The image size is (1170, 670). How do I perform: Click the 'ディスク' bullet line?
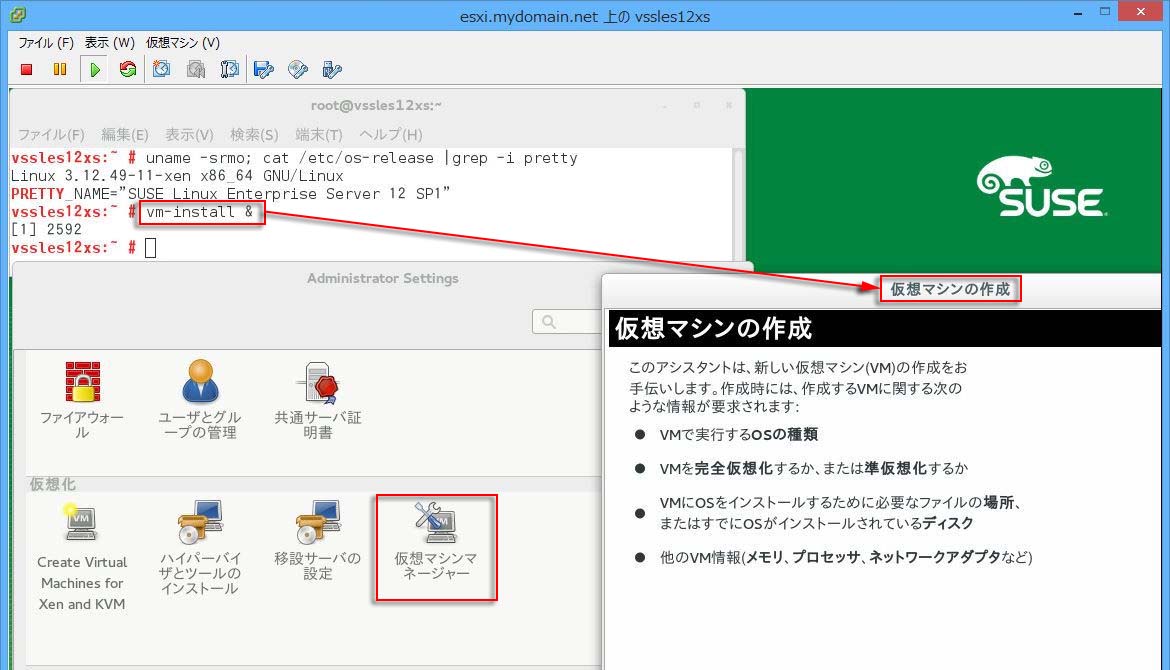coord(840,513)
